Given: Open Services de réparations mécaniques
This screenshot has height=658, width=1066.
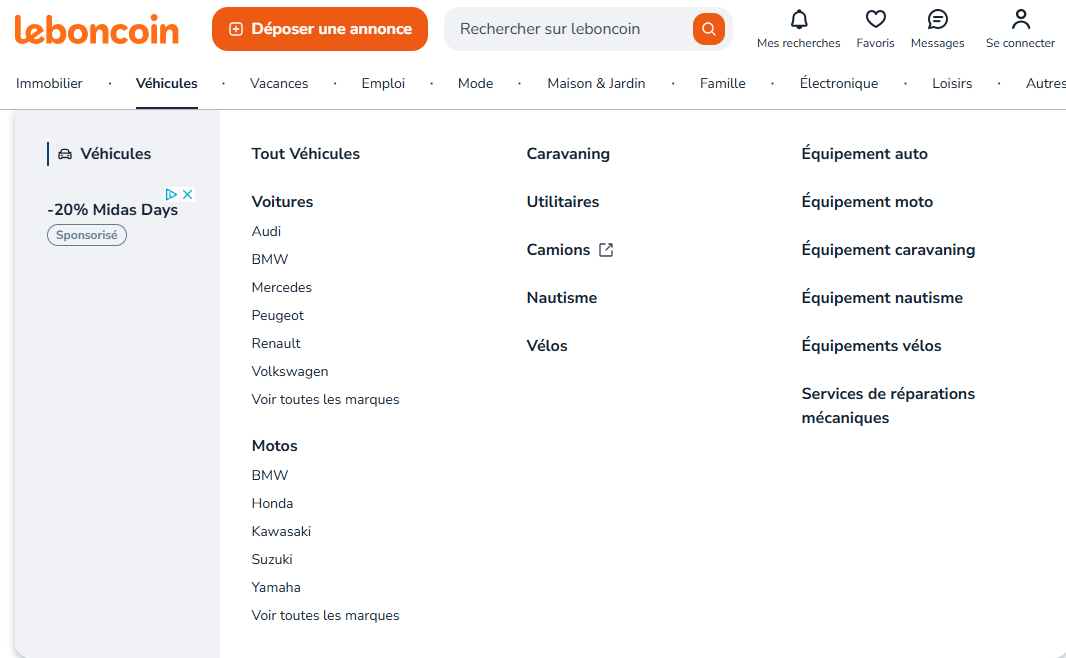Looking at the screenshot, I should click(x=887, y=405).
